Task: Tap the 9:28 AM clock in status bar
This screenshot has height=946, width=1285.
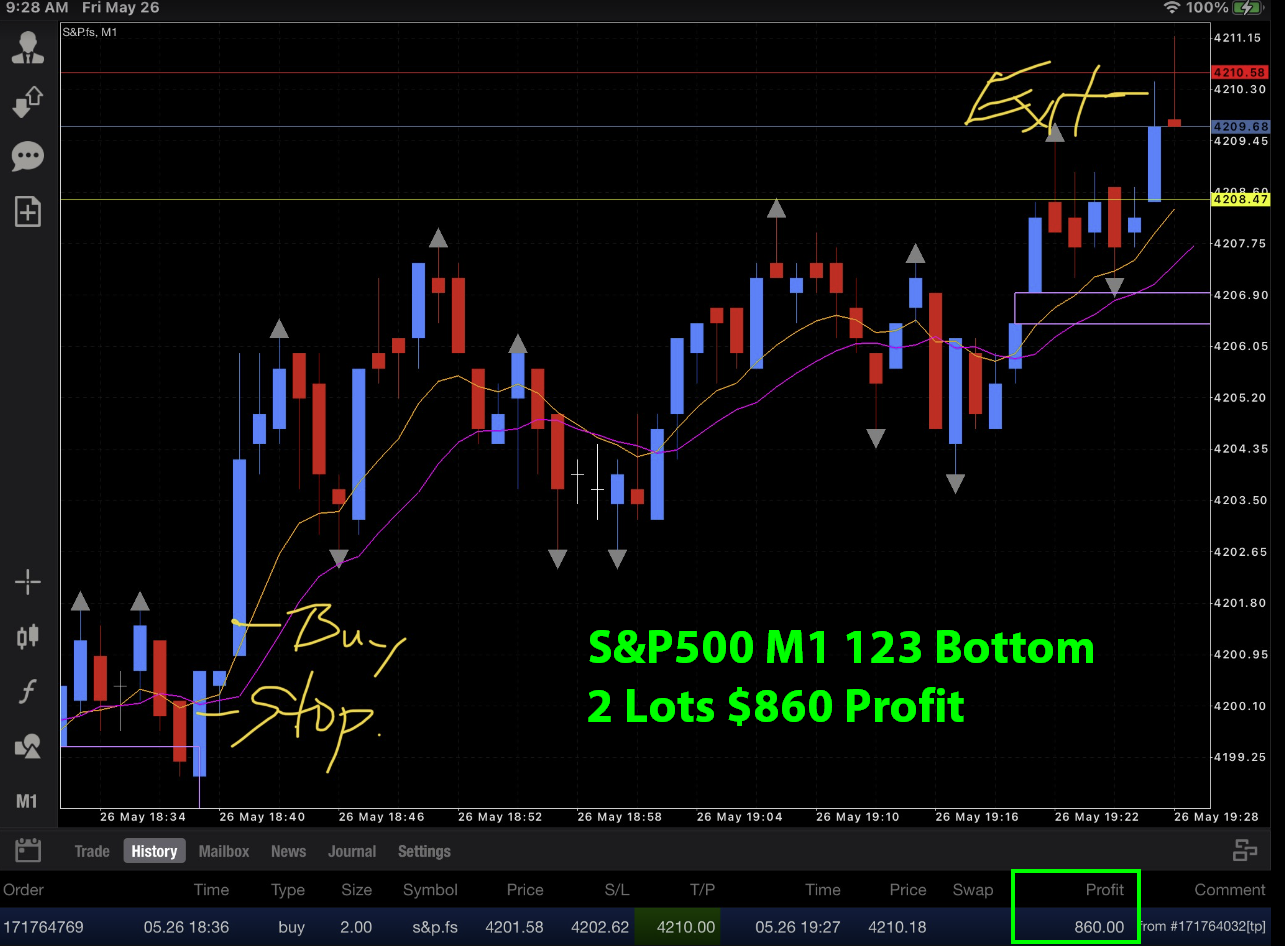Action: coord(36,8)
